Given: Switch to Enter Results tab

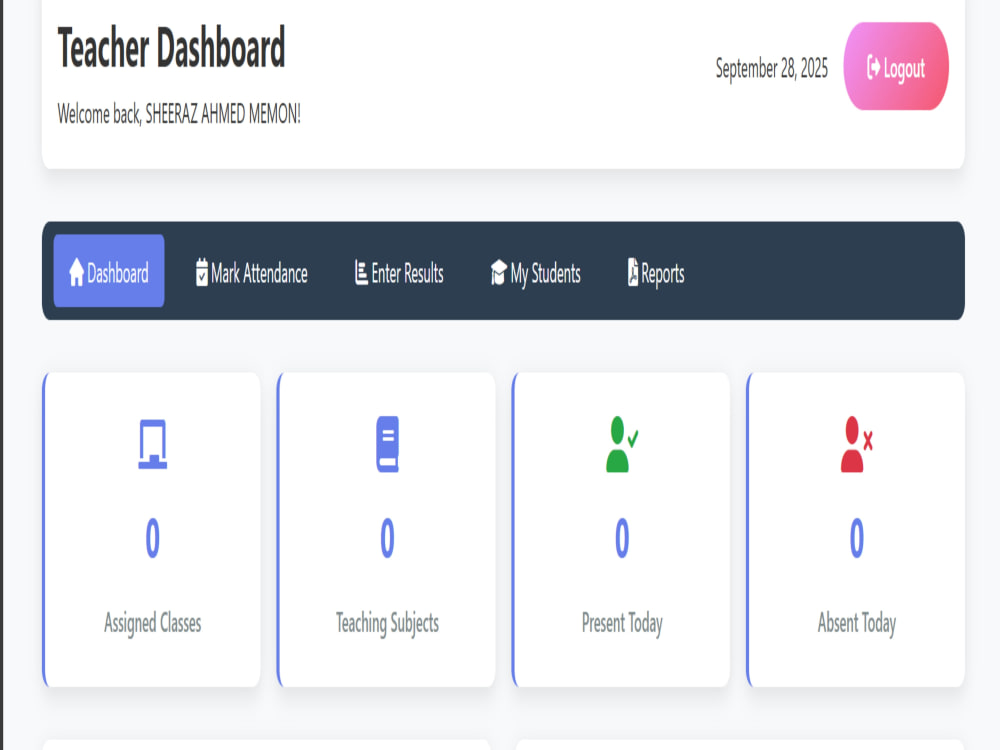Looking at the screenshot, I should coord(399,272).
